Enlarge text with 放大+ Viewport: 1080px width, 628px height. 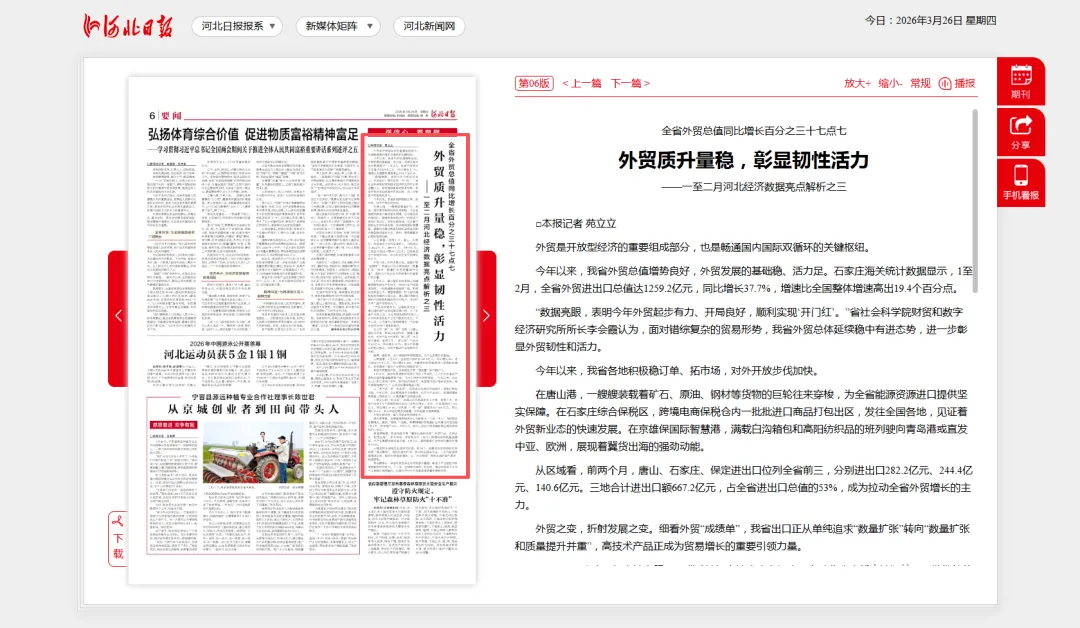tap(858, 83)
